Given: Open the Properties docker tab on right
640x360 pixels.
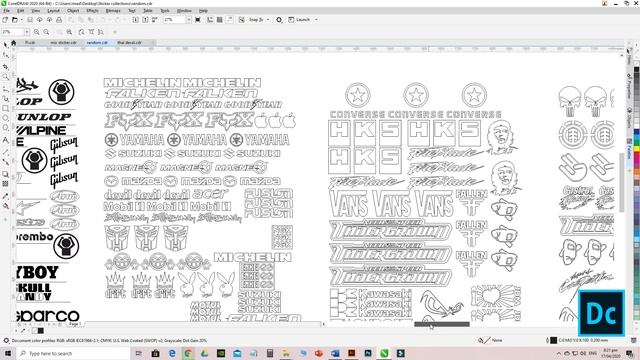Looking at the screenshot, I should pos(629,86).
